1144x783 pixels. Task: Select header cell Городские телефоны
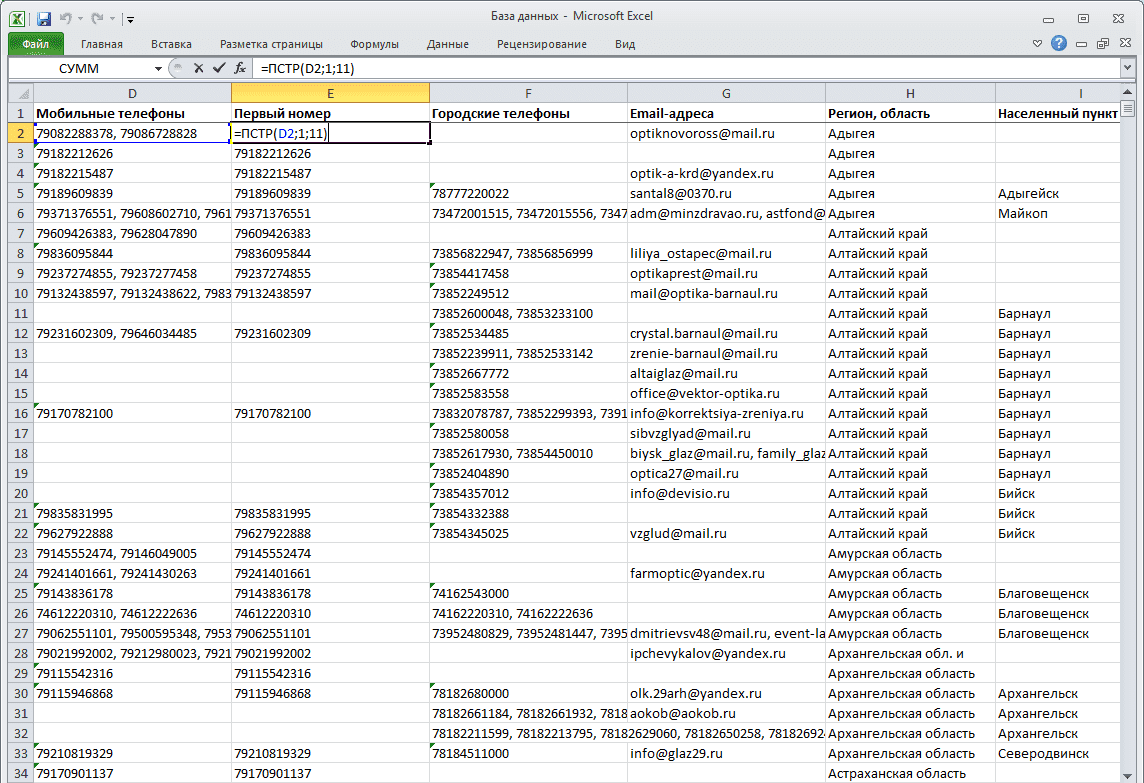click(x=528, y=113)
